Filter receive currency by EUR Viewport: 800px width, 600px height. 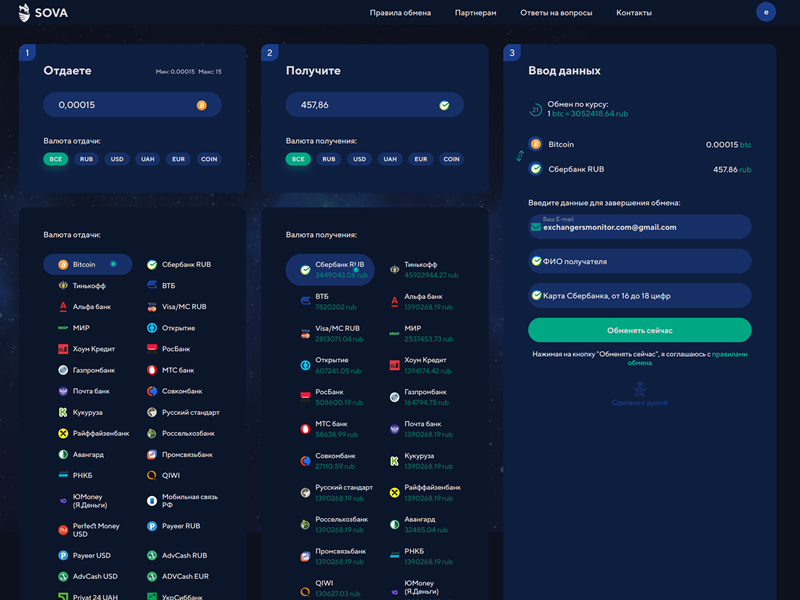[x=420, y=159]
